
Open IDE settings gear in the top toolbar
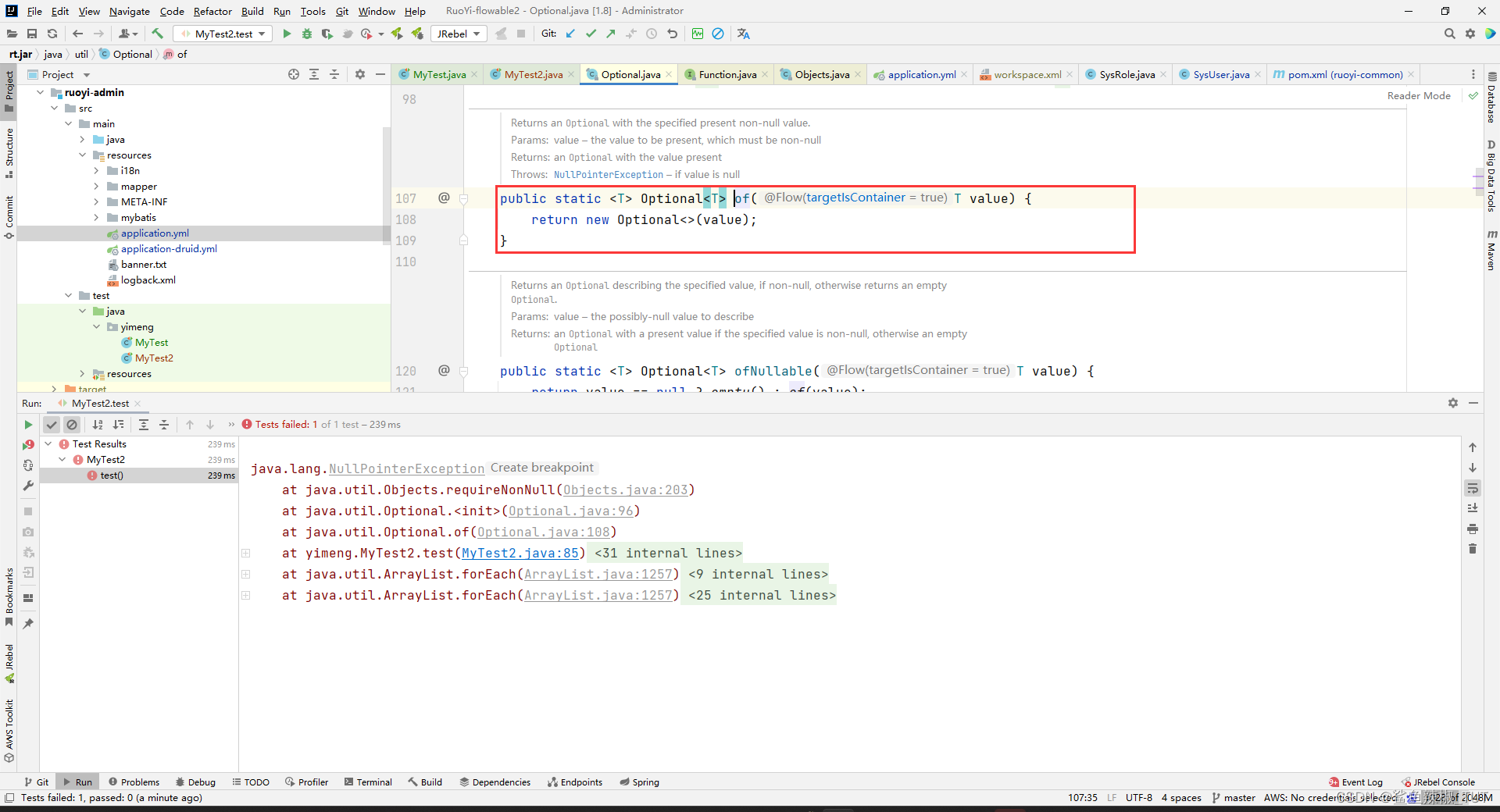[x=1470, y=34]
